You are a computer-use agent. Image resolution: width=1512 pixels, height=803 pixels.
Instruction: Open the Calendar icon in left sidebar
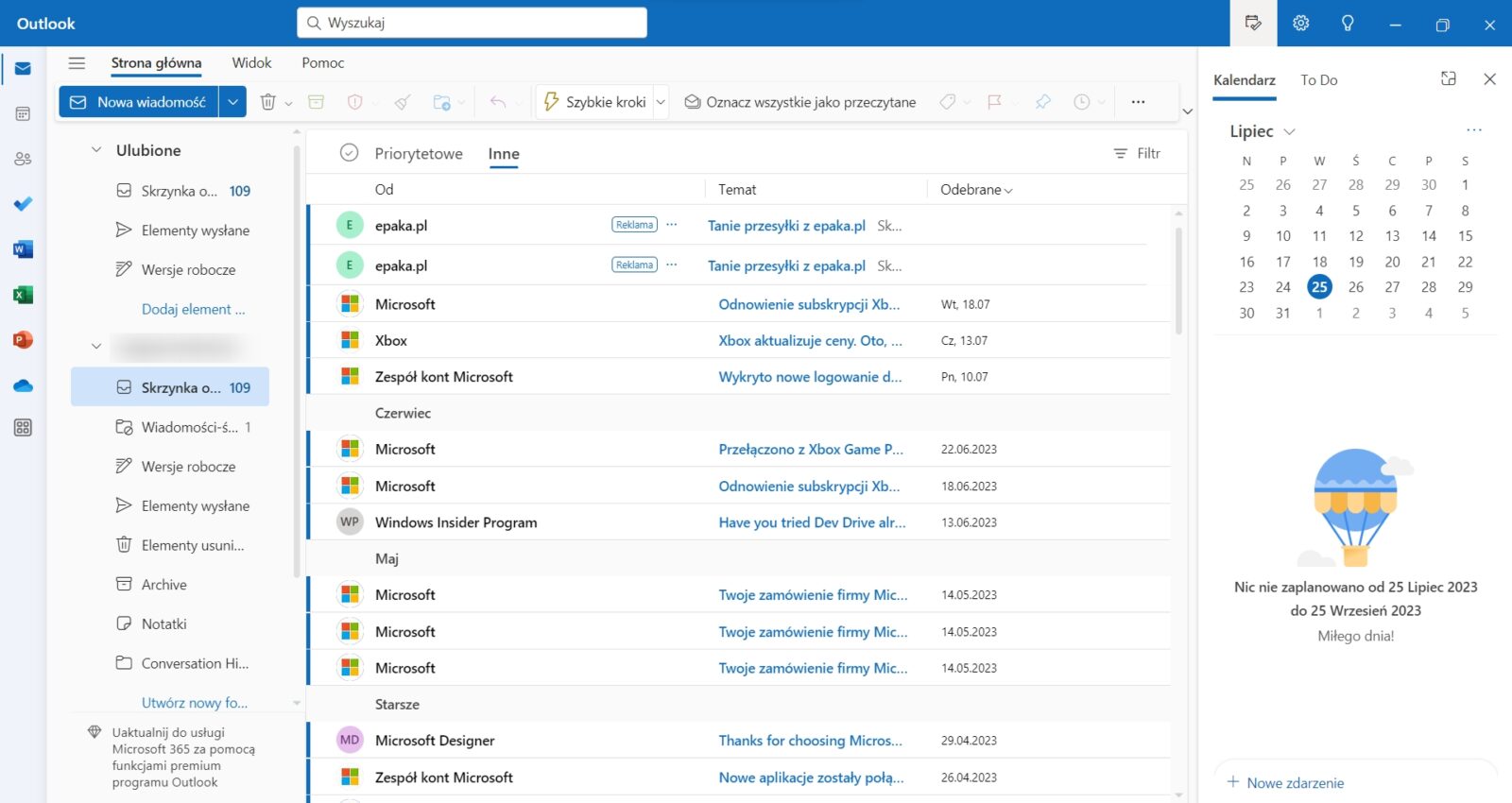(23, 113)
